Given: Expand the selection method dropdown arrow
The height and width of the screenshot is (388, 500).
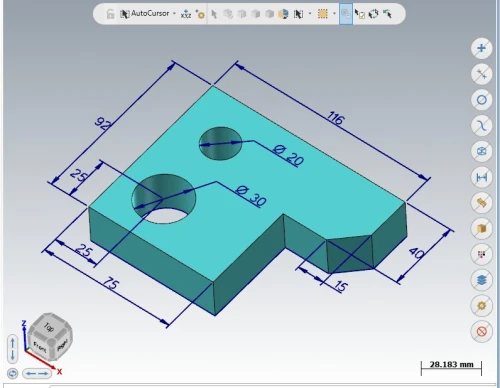Looking at the screenshot, I should tap(310, 14).
